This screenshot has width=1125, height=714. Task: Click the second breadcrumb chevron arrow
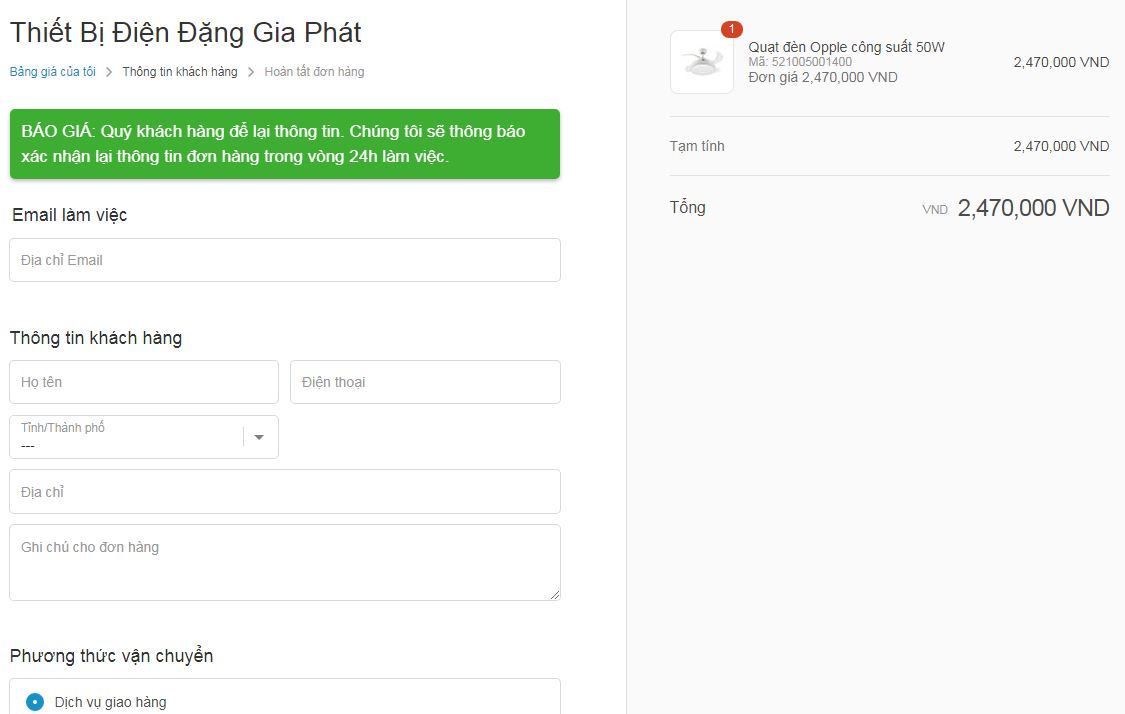(251, 72)
